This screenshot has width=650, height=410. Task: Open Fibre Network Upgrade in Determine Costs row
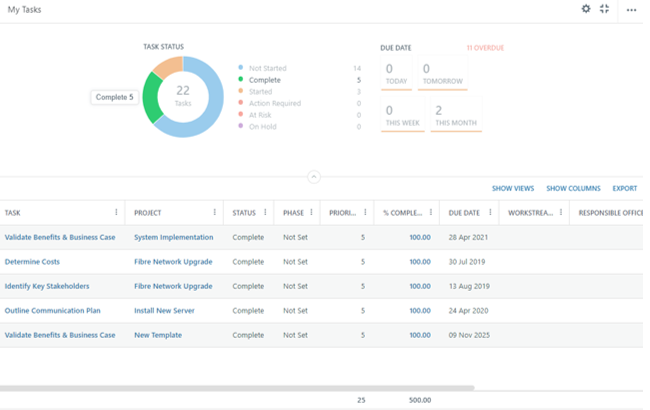coord(173,262)
